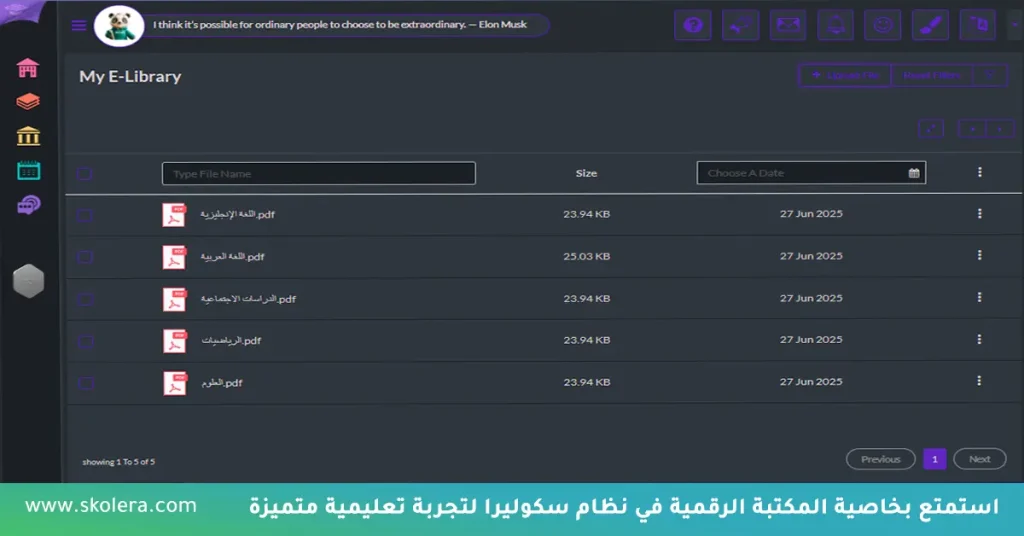
Task: Open the hamburger menu beside the panda avatar
Action: click(79, 25)
